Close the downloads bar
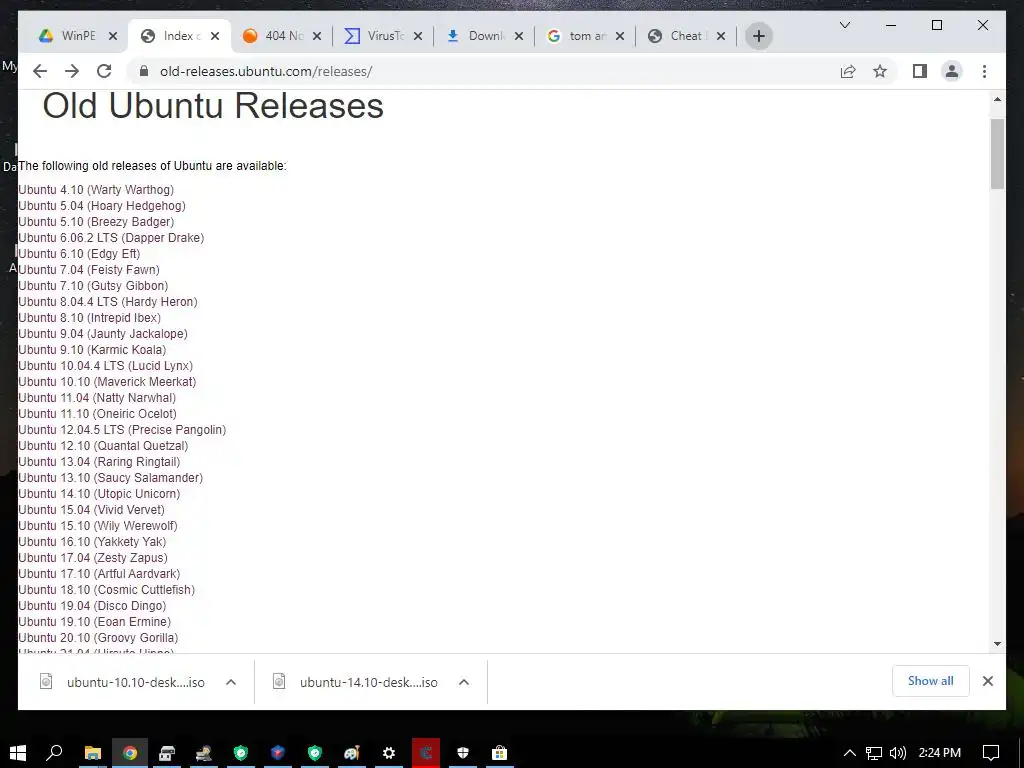 [987, 681]
